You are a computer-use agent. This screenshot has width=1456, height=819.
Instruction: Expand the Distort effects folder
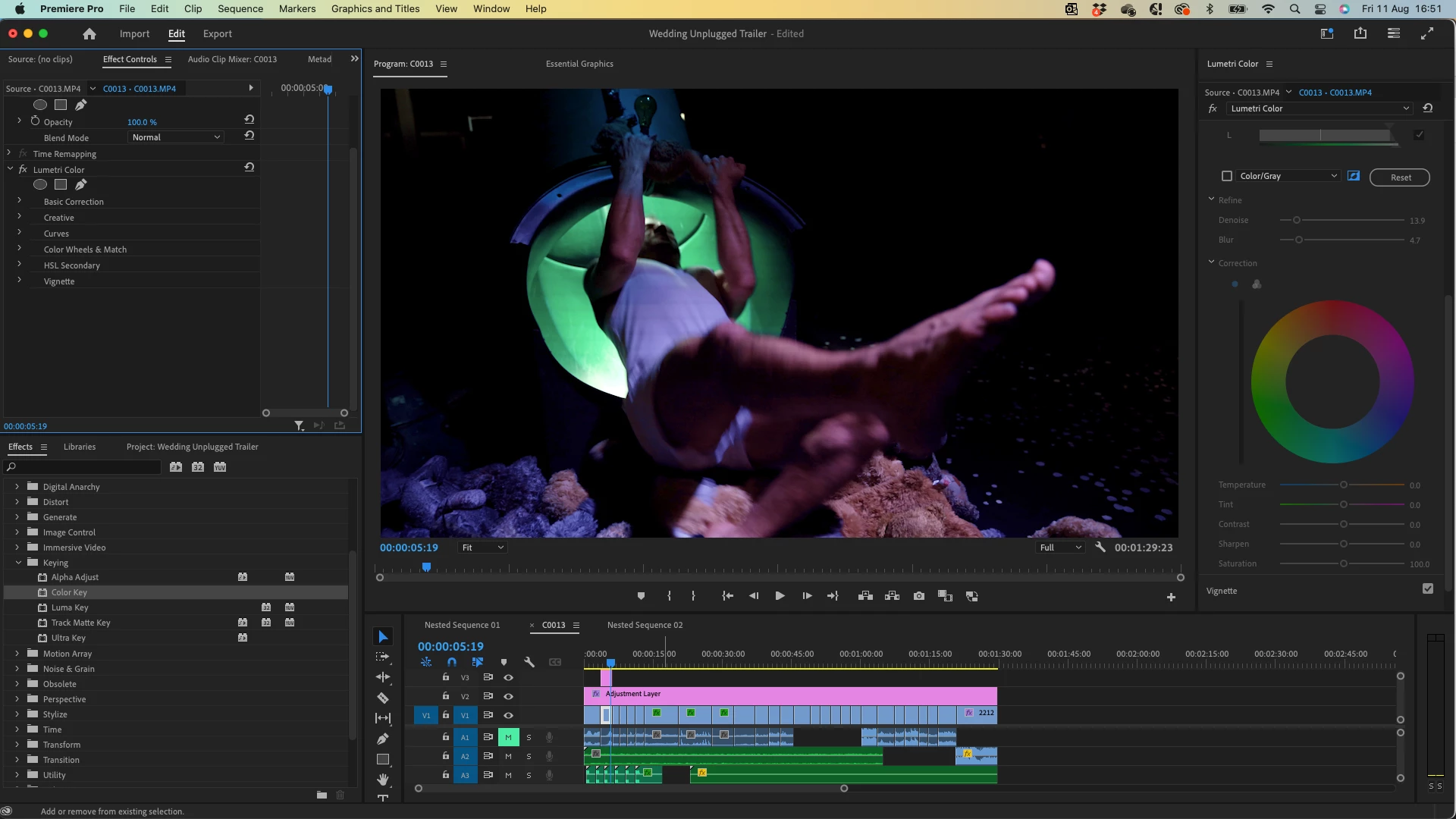pos(17,502)
